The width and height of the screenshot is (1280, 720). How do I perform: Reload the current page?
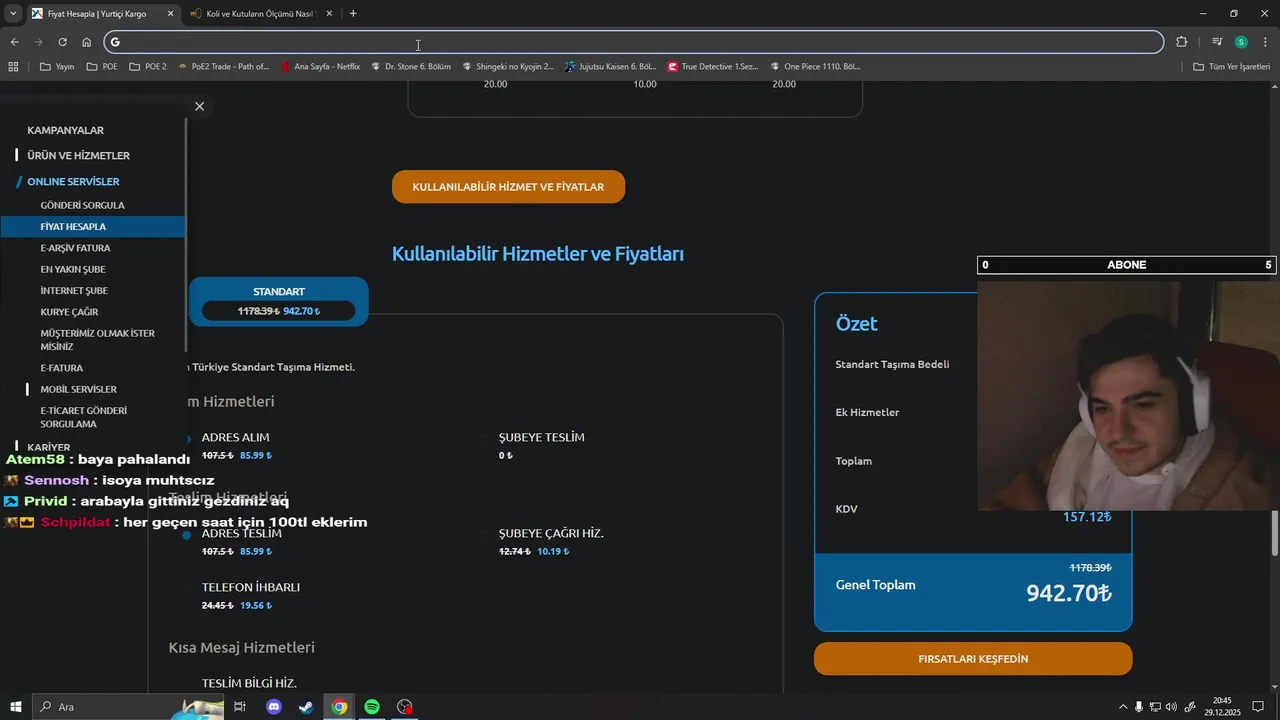62,42
